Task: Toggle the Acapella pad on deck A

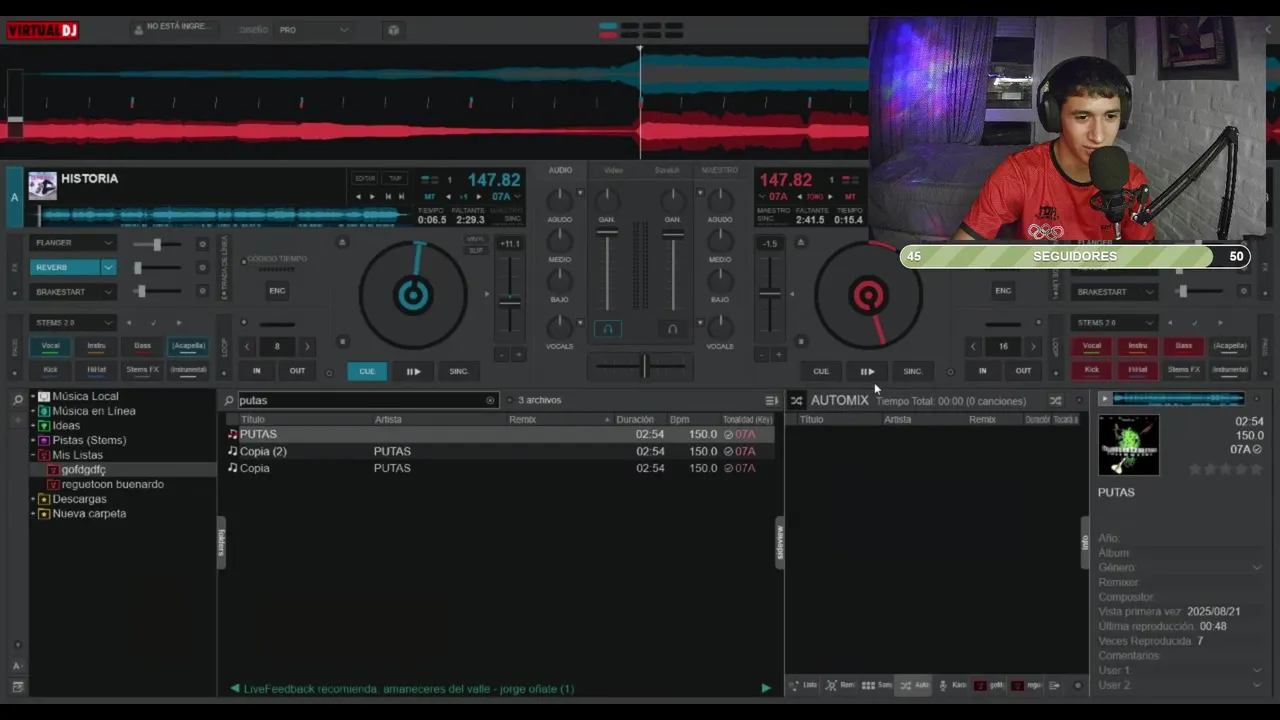Action: pyautogui.click(x=188, y=346)
